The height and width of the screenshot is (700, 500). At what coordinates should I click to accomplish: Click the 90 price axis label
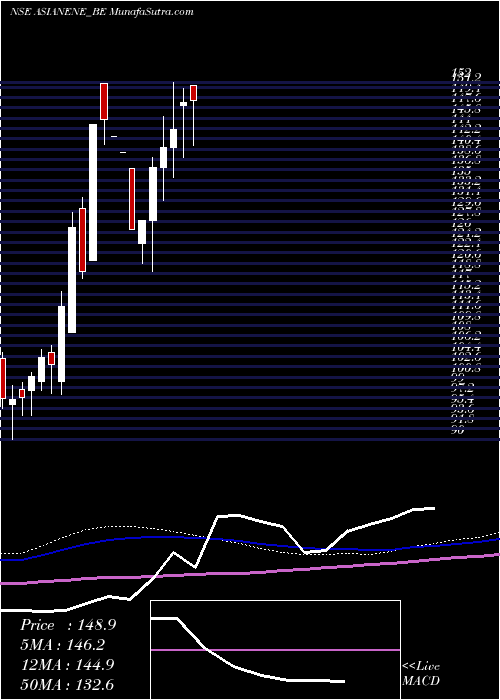tap(458, 431)
